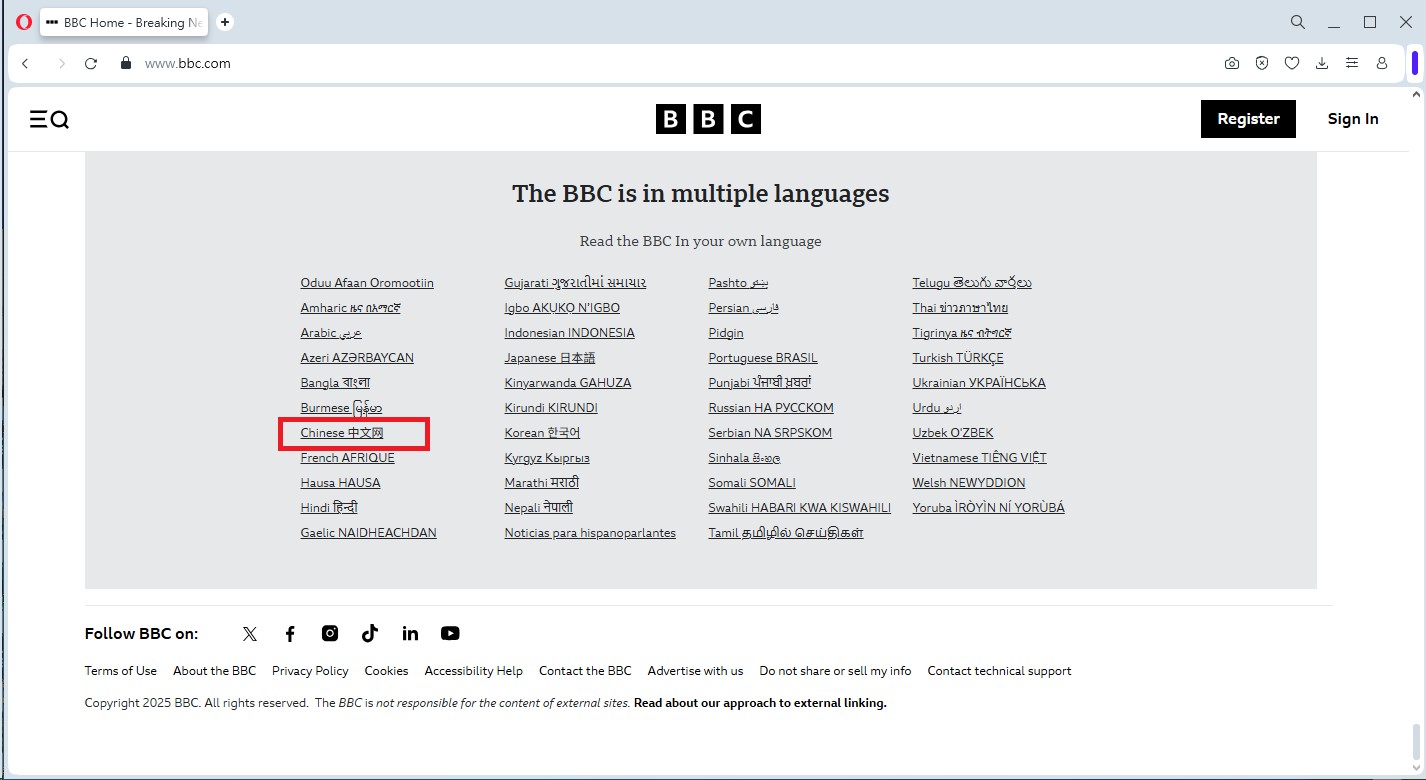Open Advertise with us footer link
Screen dimensions: 1426x780
pos(695,671)
